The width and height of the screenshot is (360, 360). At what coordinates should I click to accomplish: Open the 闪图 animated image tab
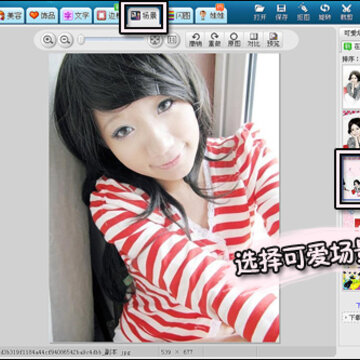click(x=180, y=16)
